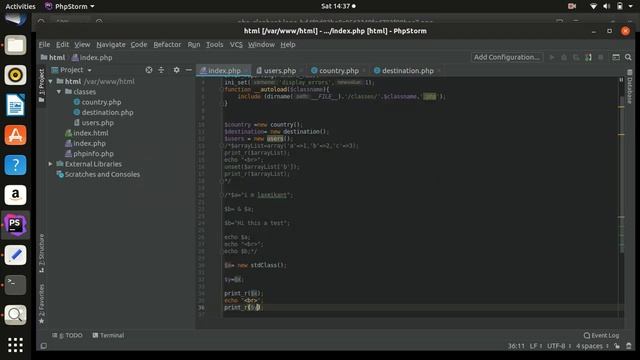The height and width of the screenshot is (360, 640).
Task: Open the system menu arrow in top bar
Action: pos(631,6)
